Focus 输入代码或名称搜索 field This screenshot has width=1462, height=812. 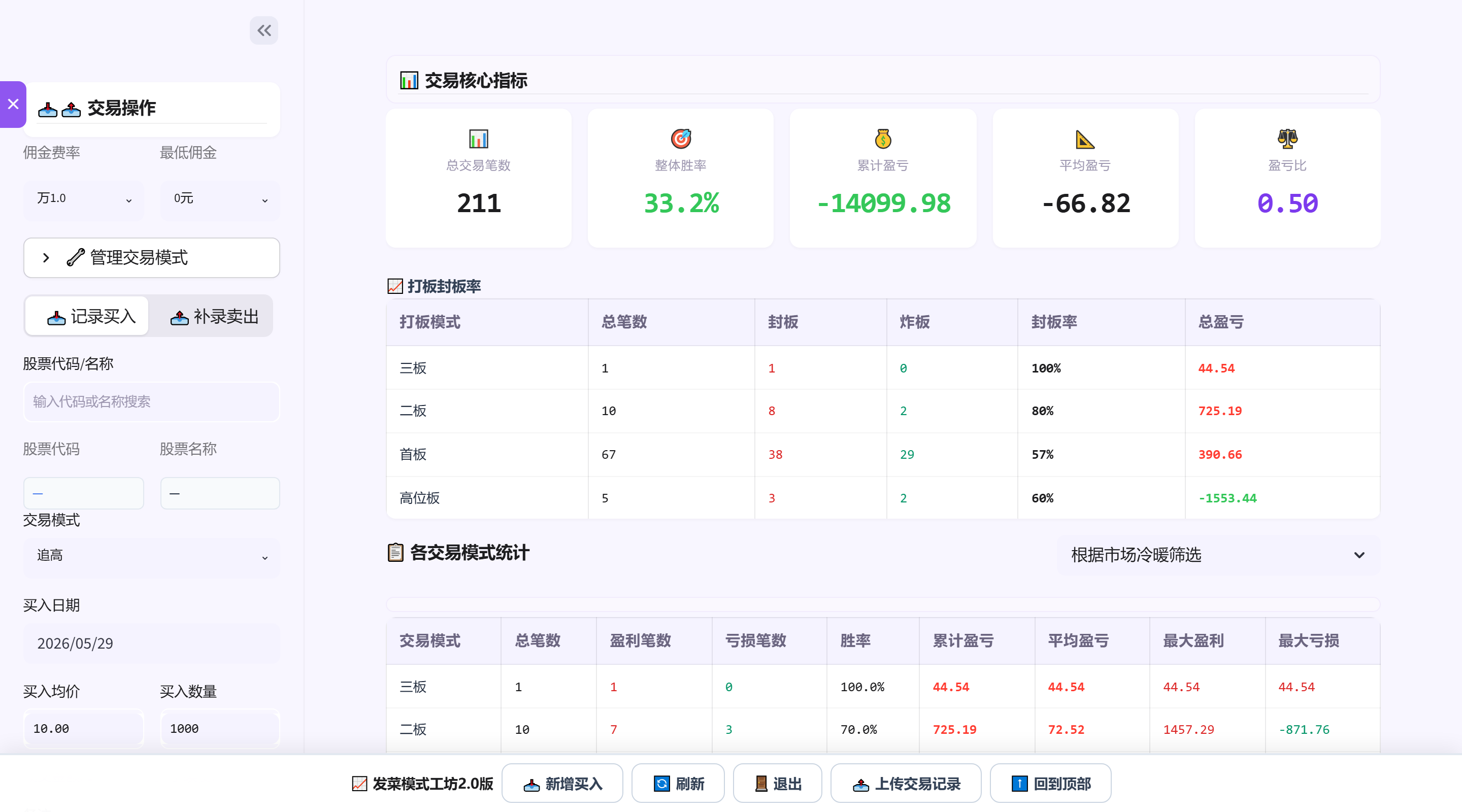(152, 402)
